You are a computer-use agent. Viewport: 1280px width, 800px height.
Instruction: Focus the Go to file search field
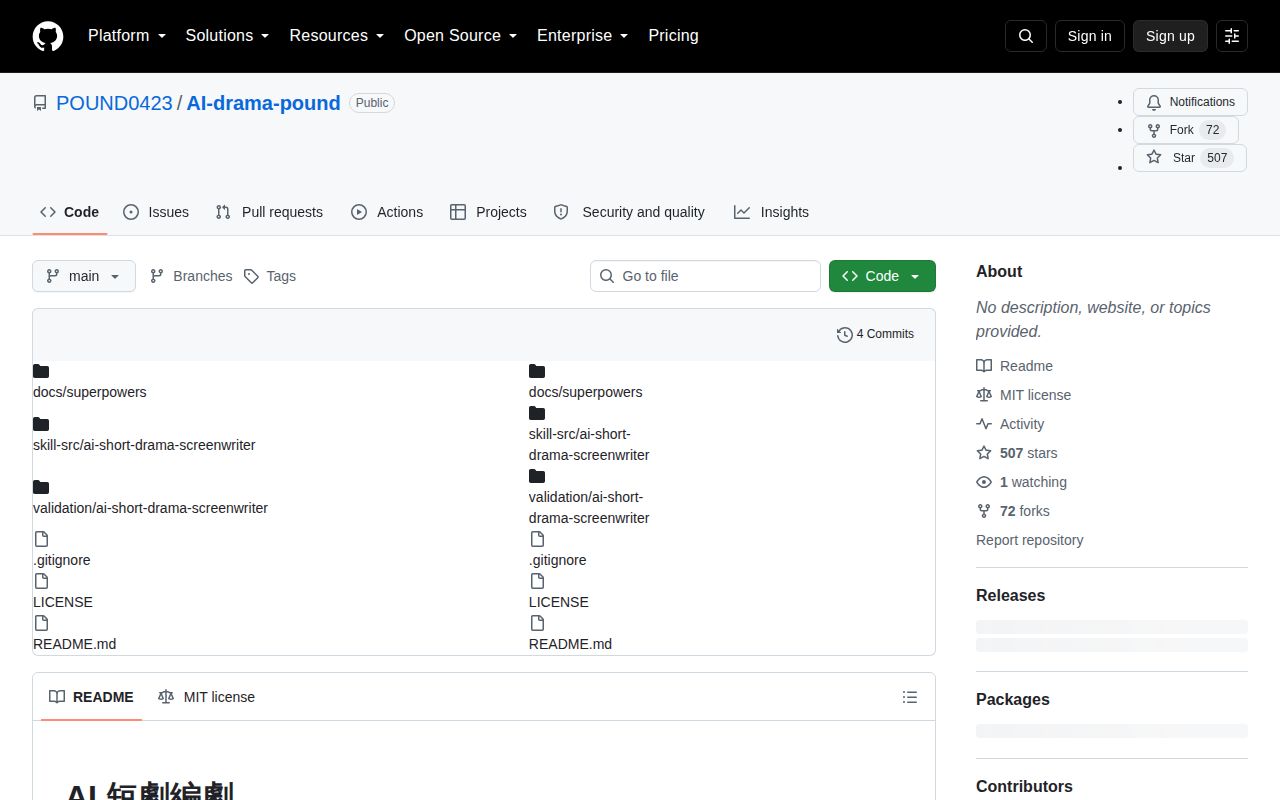pyautogui.click(x=705, y=276)
